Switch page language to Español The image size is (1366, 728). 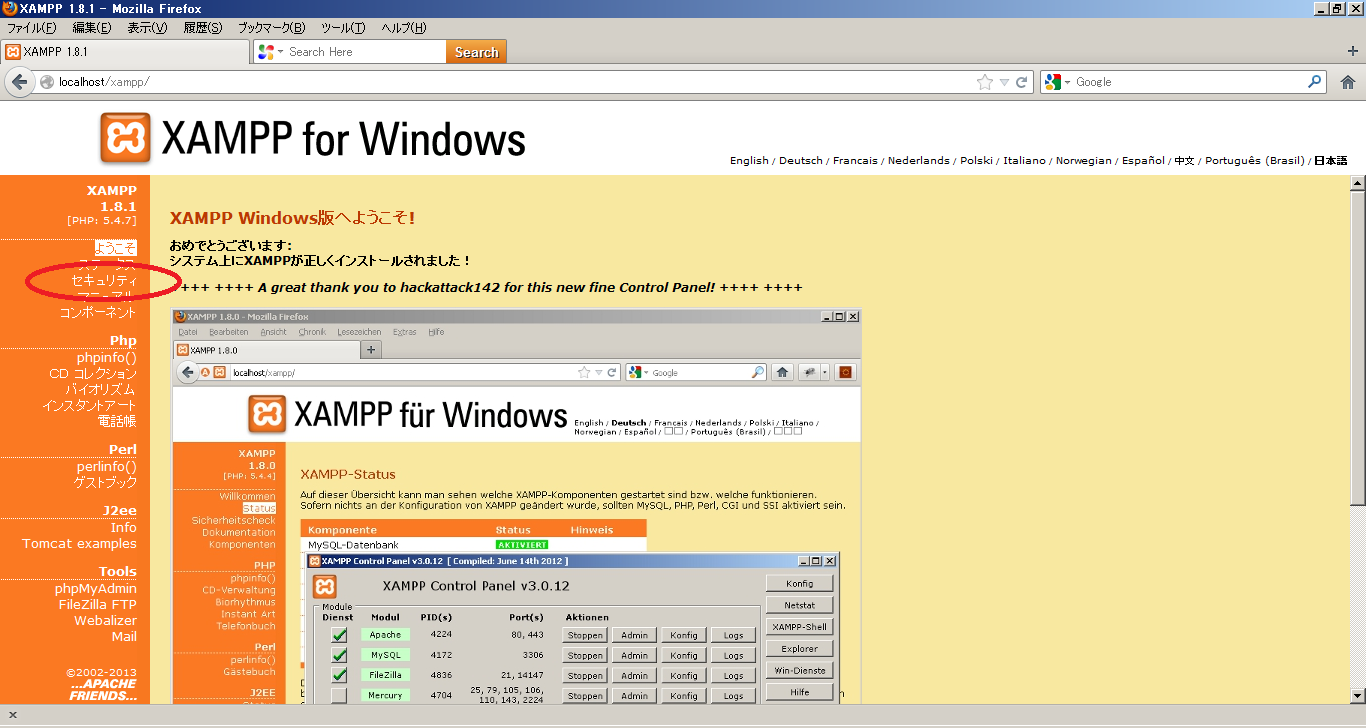click(x=1143, y=160)
